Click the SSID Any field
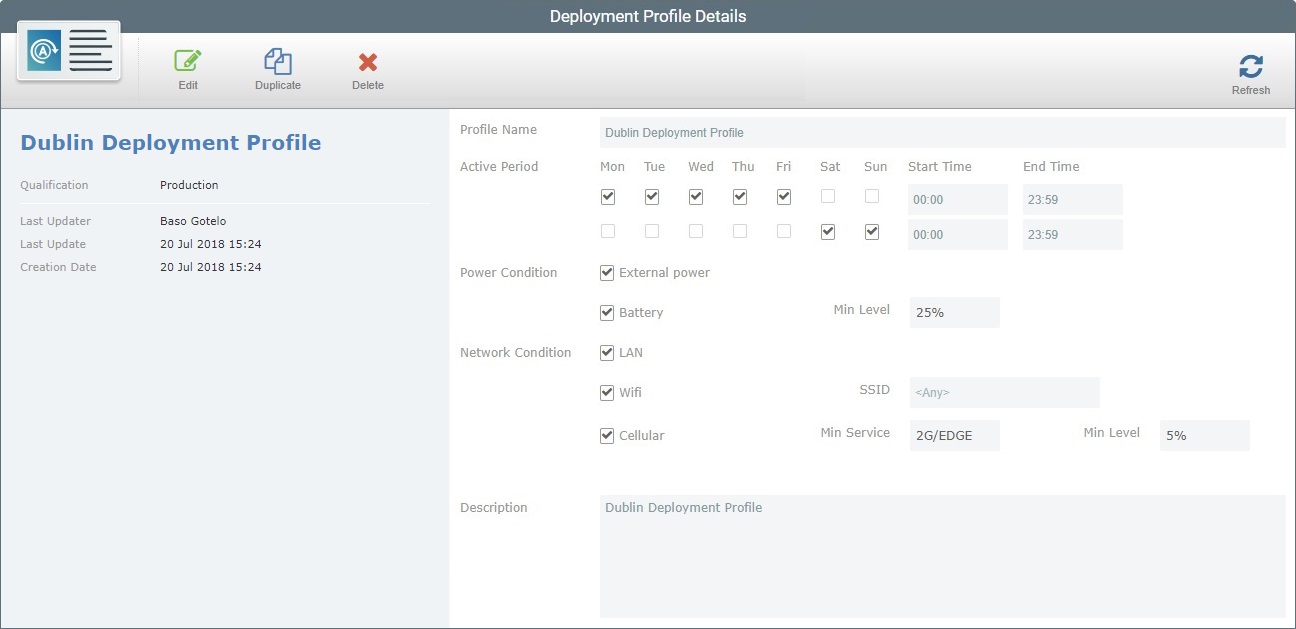 [1003, 392]
